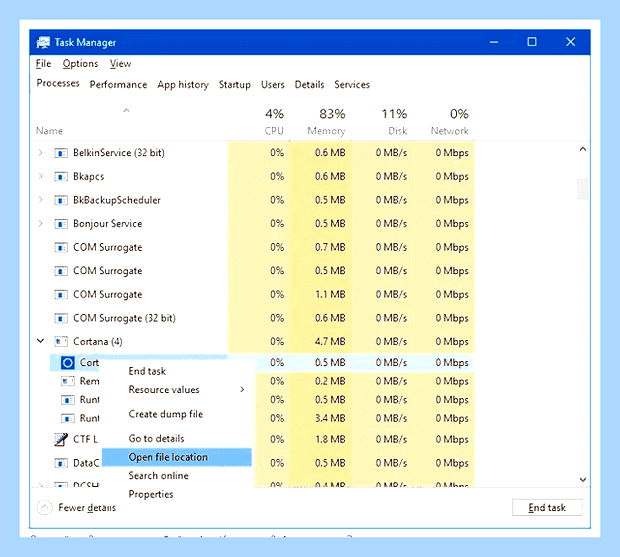Select the Bonjour Service process icon
The image size is (620, 557).
coord(60,224)
